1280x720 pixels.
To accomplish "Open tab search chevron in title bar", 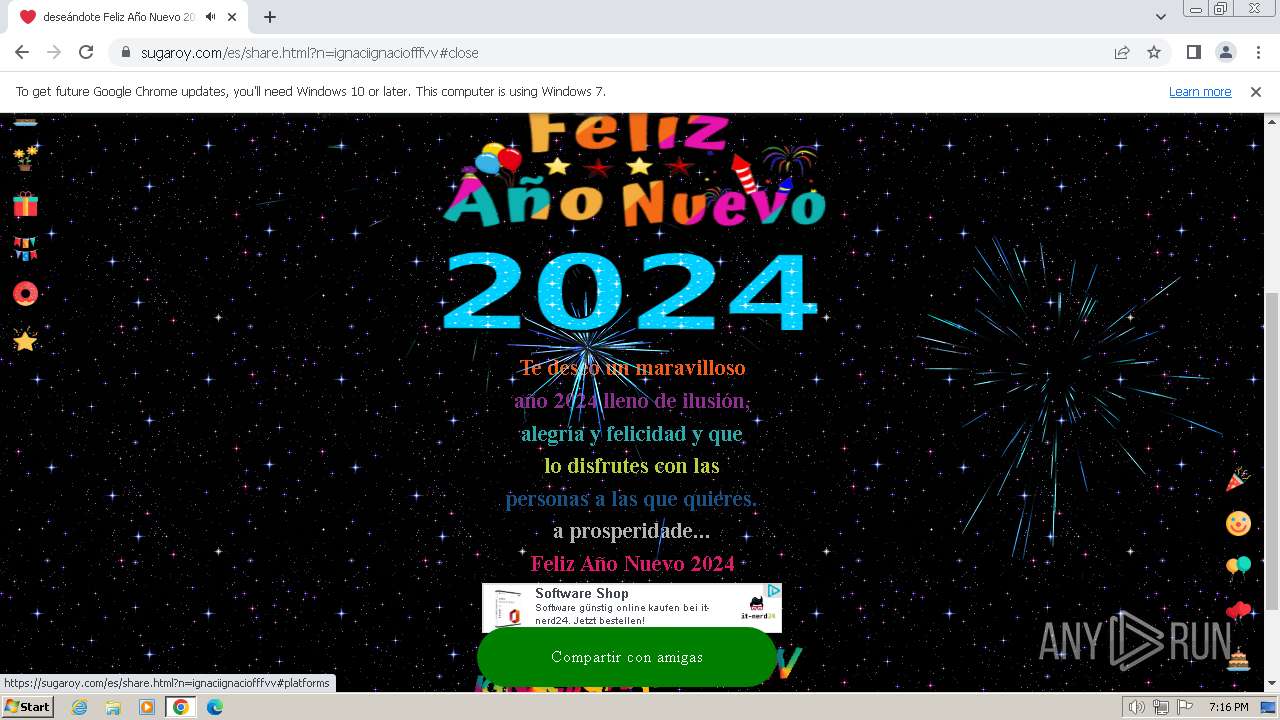I will (x=1161, y=17).
